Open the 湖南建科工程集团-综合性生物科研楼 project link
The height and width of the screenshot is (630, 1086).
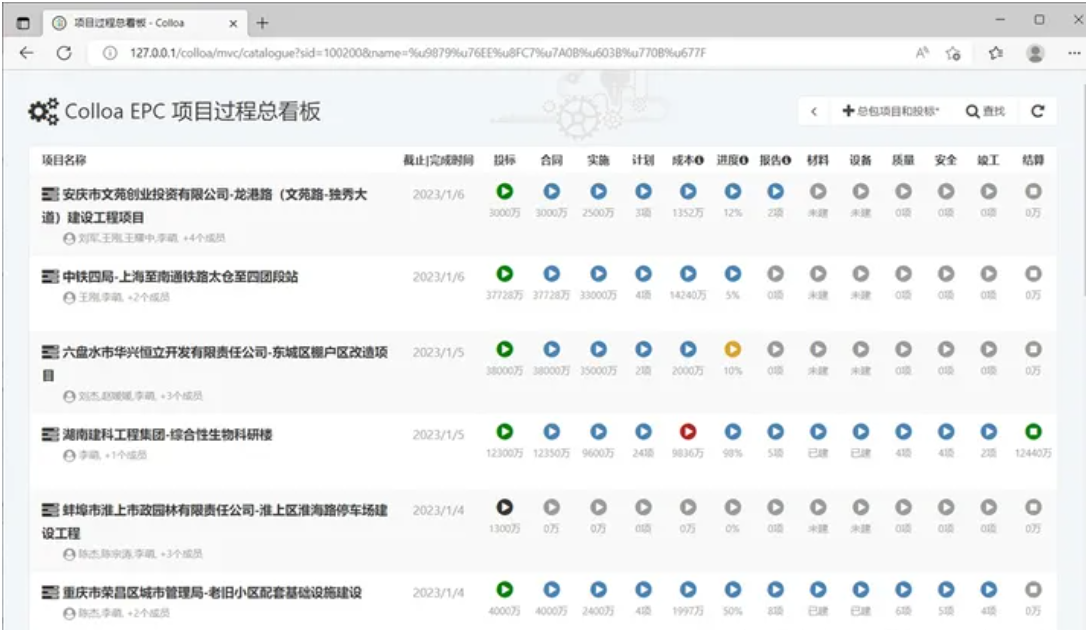click(167, 434)
